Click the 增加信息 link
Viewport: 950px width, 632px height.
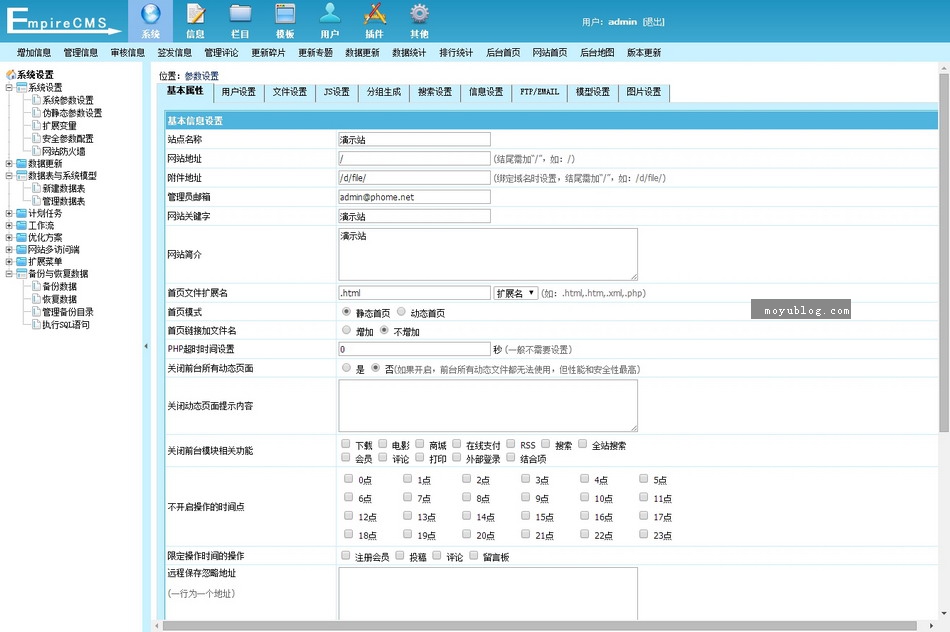(34, 53)
